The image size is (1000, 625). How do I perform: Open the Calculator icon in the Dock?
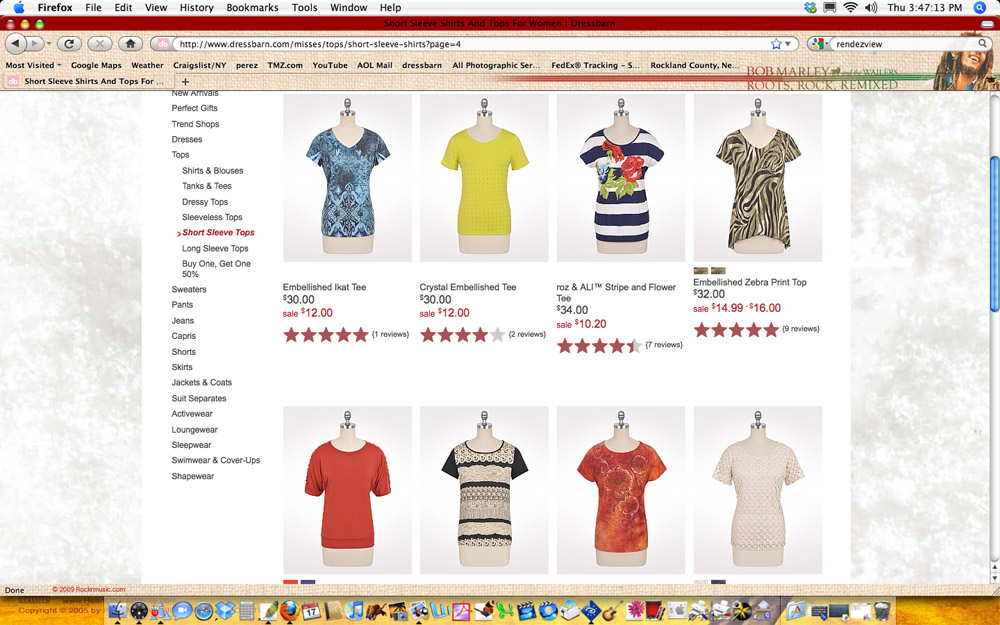click(246, 611)
